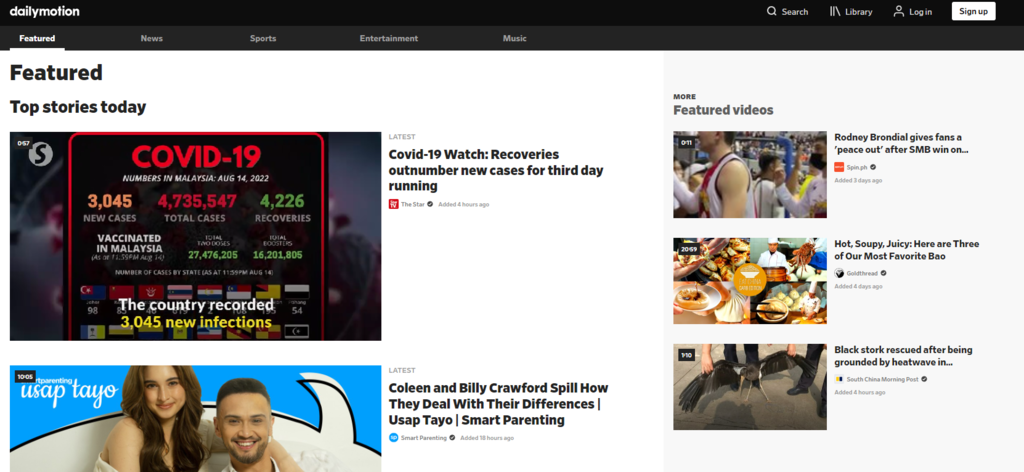Click the Log in person icon

click(x=899, y=11)
